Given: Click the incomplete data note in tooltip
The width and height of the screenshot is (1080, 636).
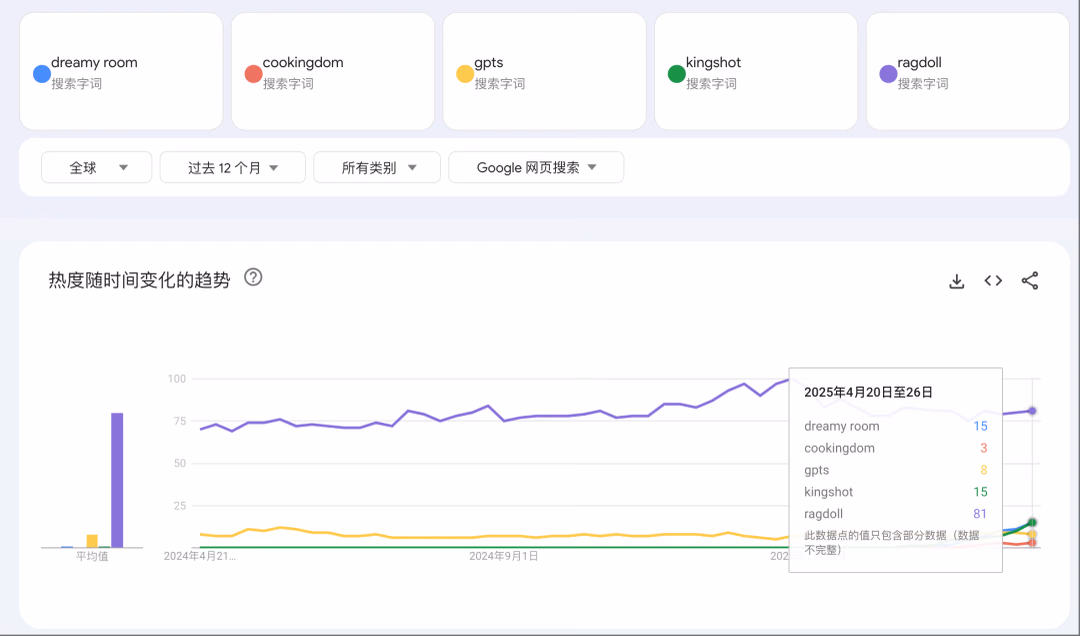Looking at the screenshot, I should tap(892, 542).
